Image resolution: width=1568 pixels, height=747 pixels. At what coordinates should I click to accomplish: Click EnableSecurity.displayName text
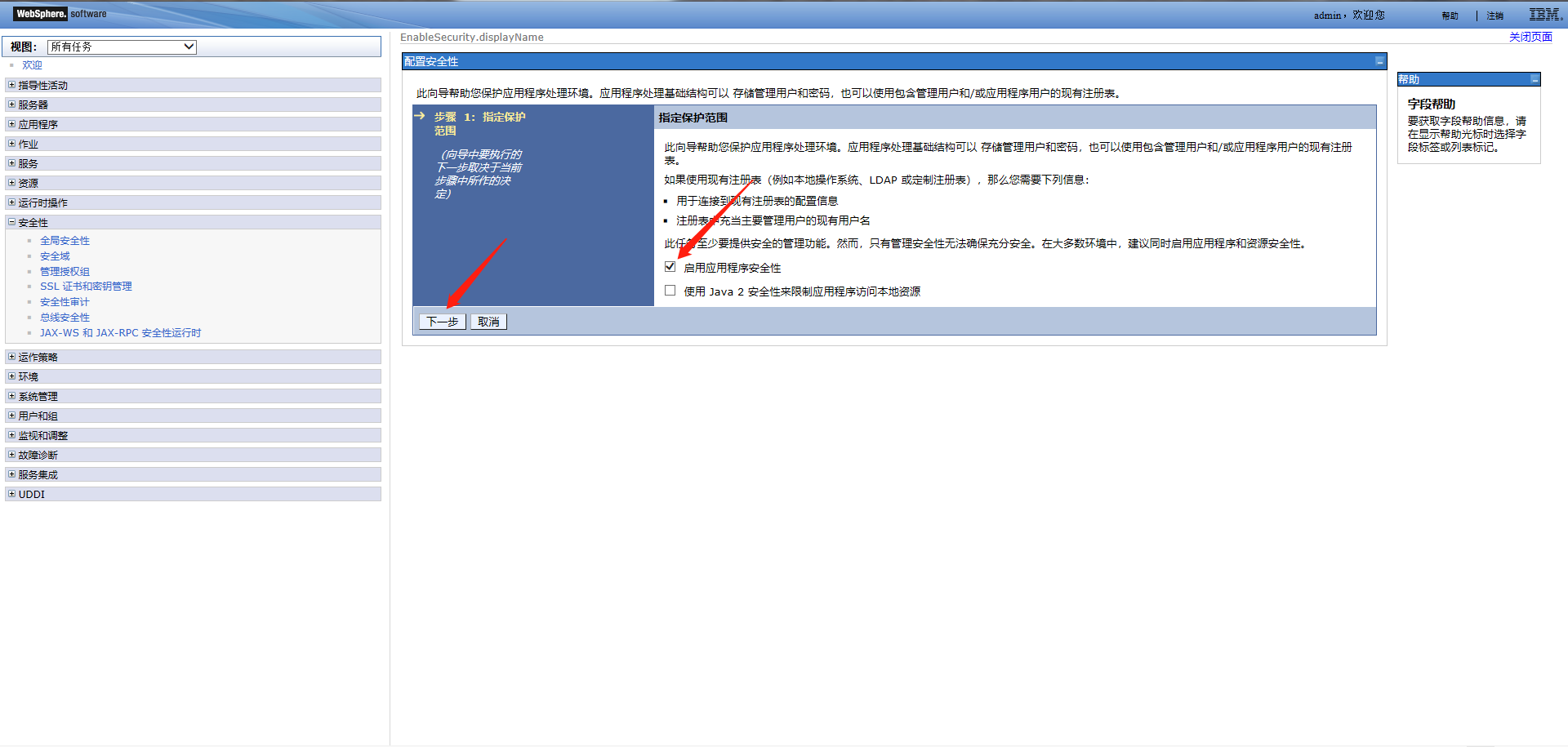(471, 37)
